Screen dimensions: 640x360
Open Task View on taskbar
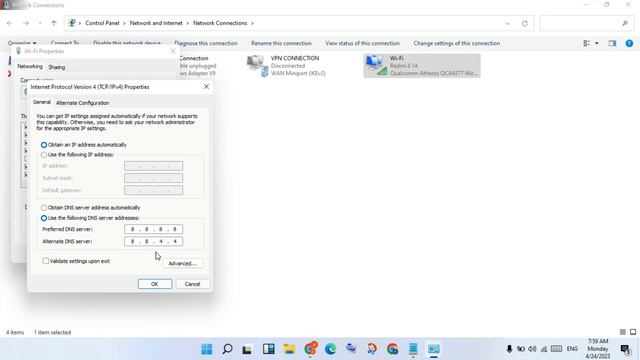(247, 349)
